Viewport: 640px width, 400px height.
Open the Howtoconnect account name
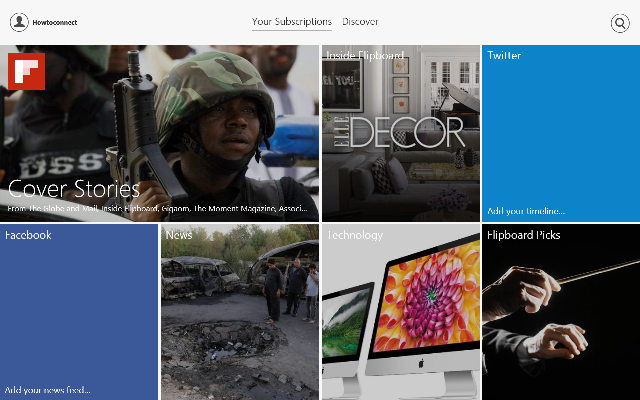click(55, 22)
